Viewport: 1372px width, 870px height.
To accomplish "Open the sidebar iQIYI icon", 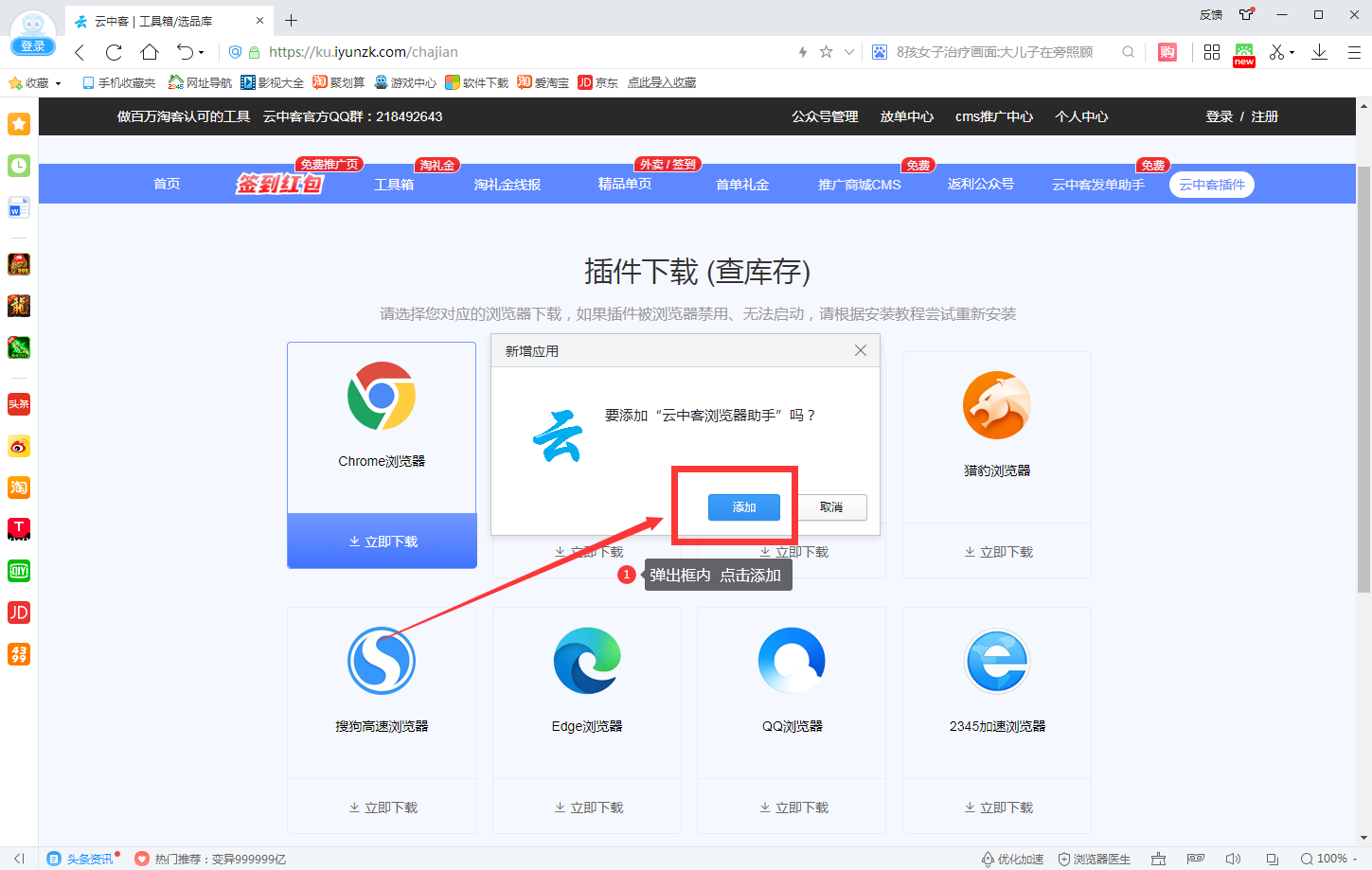I will pos(19,571).
